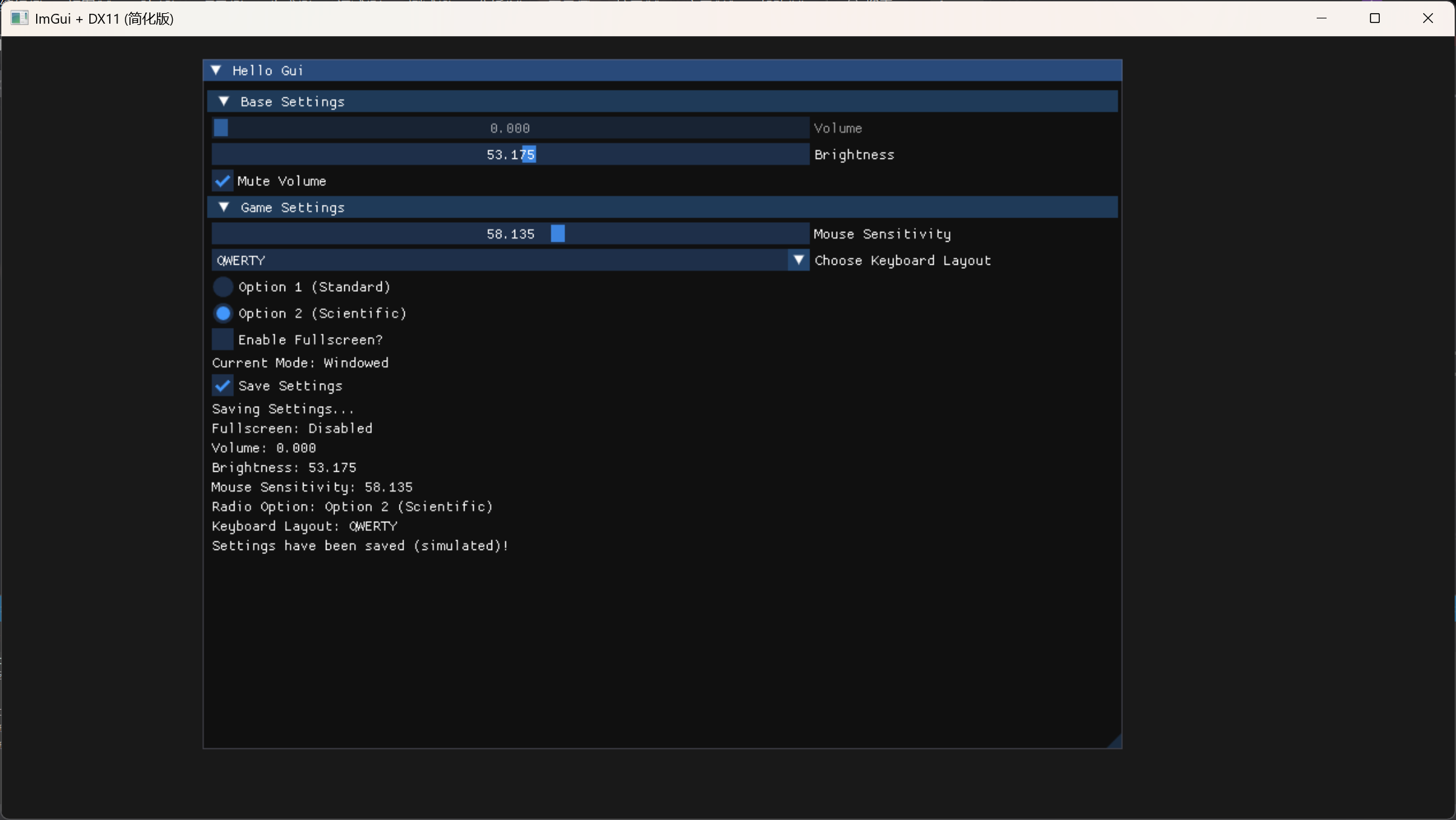Collapse the Game Settings section
This screenshot has height=820, width=1456.
click(x=225, y=207)
